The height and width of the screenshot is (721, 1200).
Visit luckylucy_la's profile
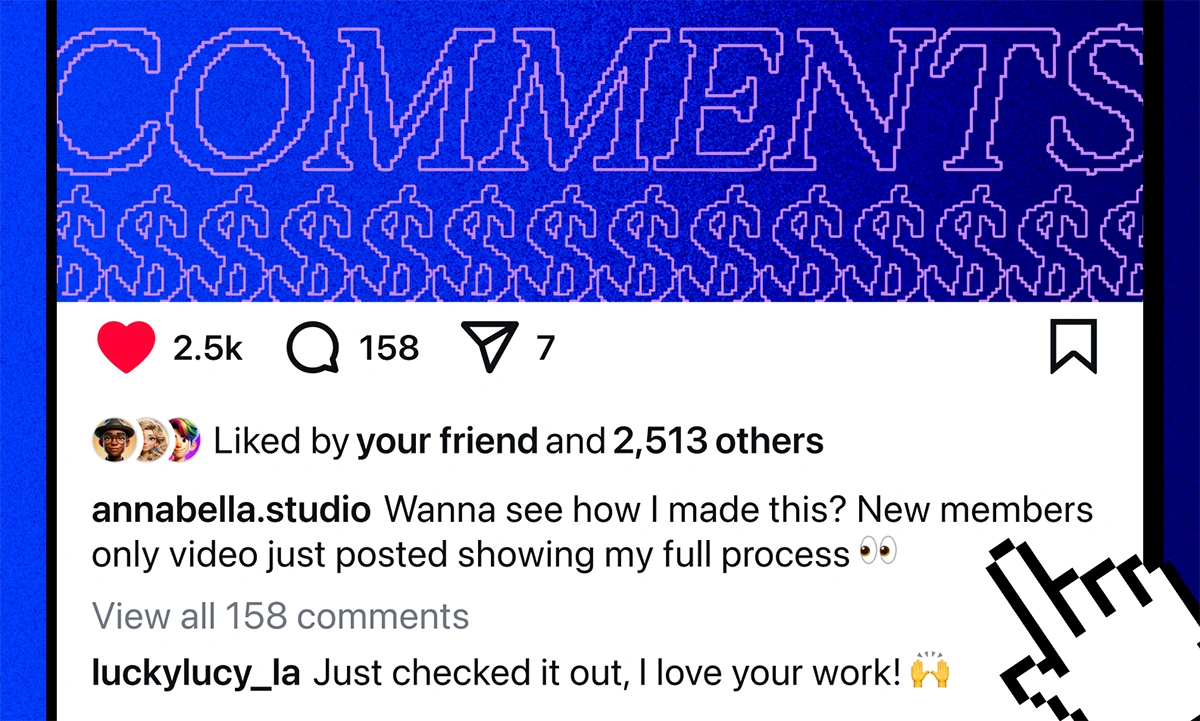pyautogui.click(x=195, y=672)
